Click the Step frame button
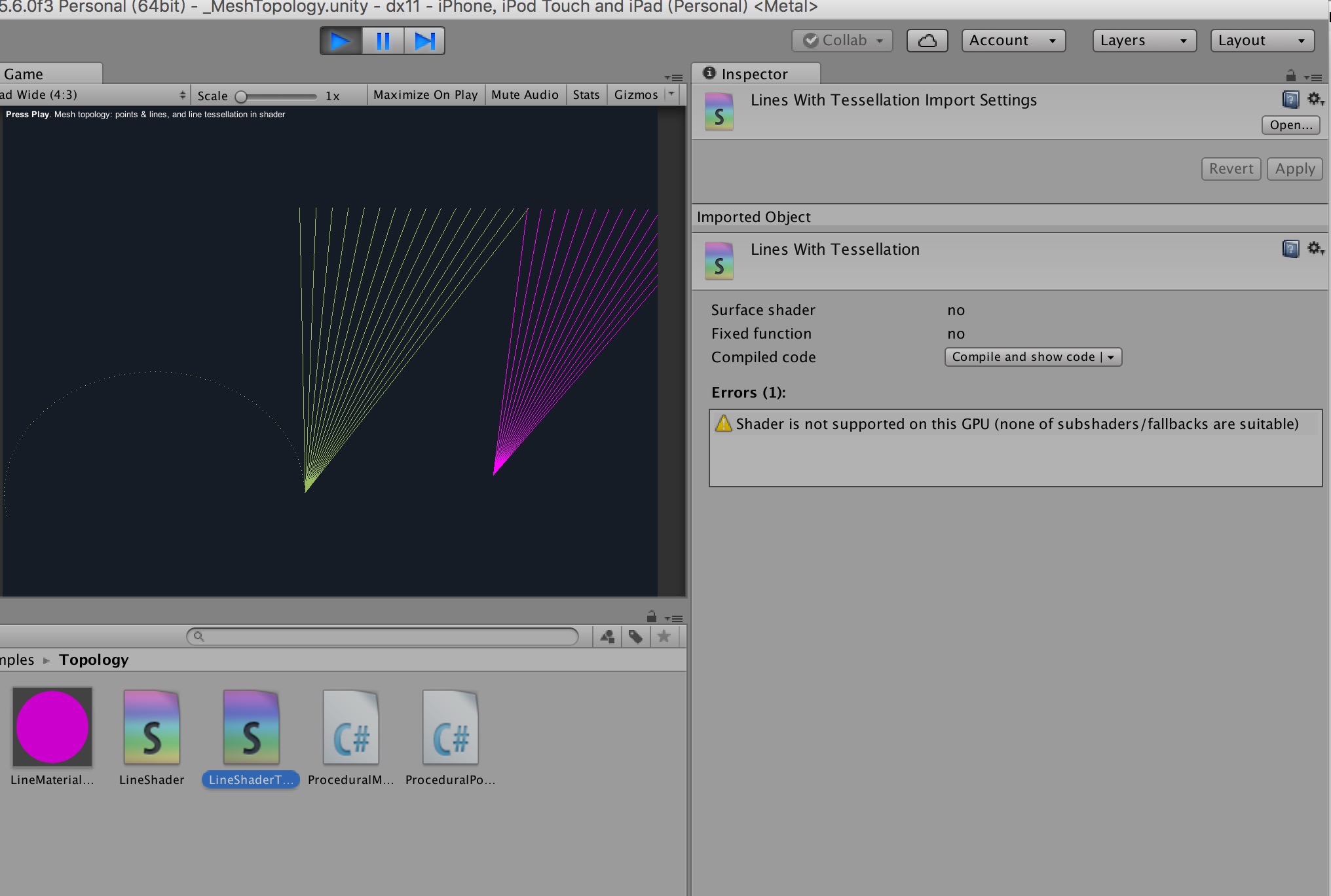The image size is (1331, 896). click(424, 41)
